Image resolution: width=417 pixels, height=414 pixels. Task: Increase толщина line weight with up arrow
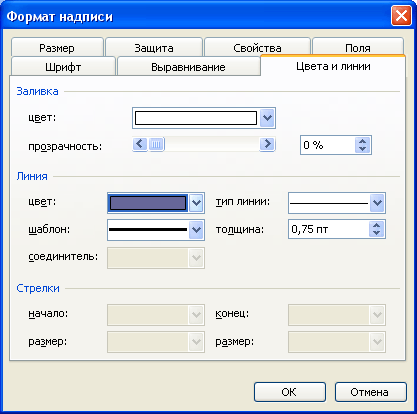point(377,225)
